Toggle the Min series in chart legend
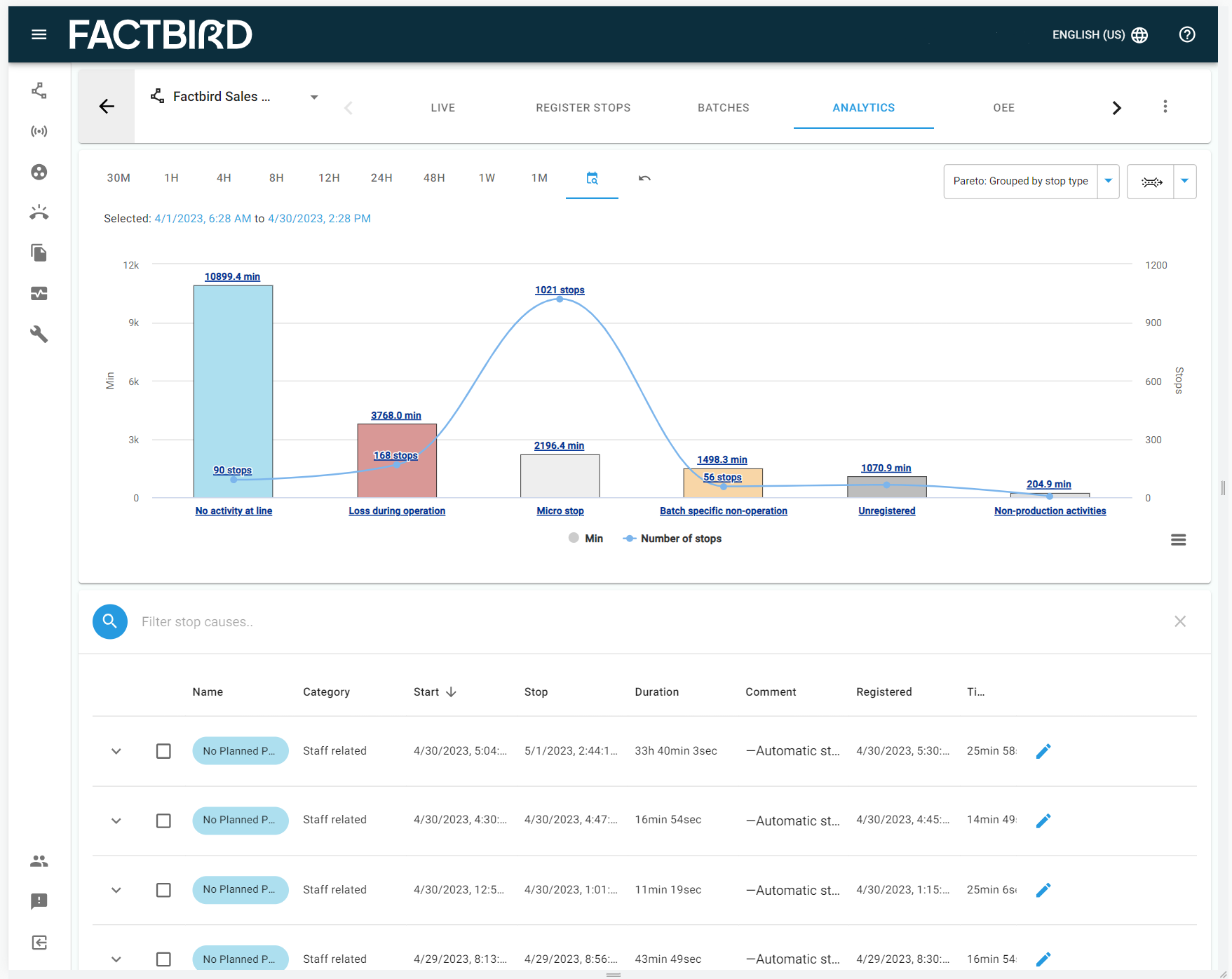 [585, 538]
